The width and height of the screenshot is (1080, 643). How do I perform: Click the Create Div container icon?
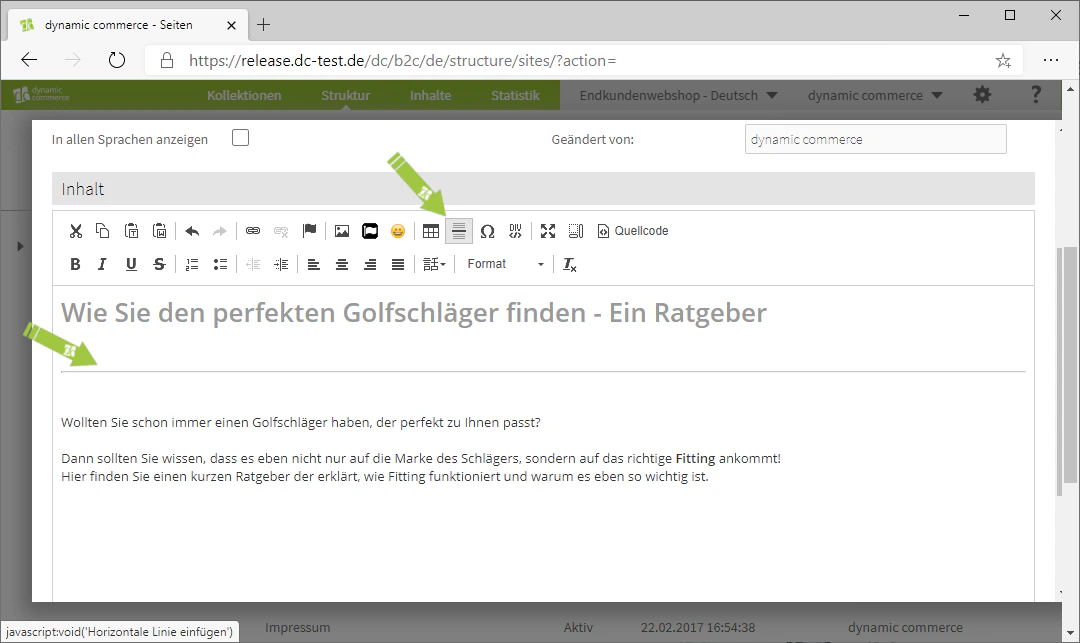click(515, 231)
